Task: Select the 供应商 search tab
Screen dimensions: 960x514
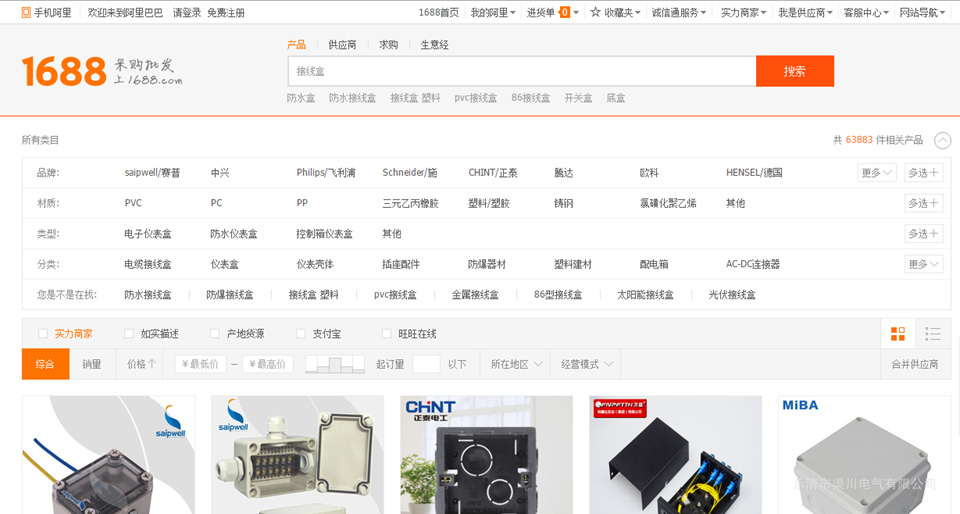Action: point(342,45)
